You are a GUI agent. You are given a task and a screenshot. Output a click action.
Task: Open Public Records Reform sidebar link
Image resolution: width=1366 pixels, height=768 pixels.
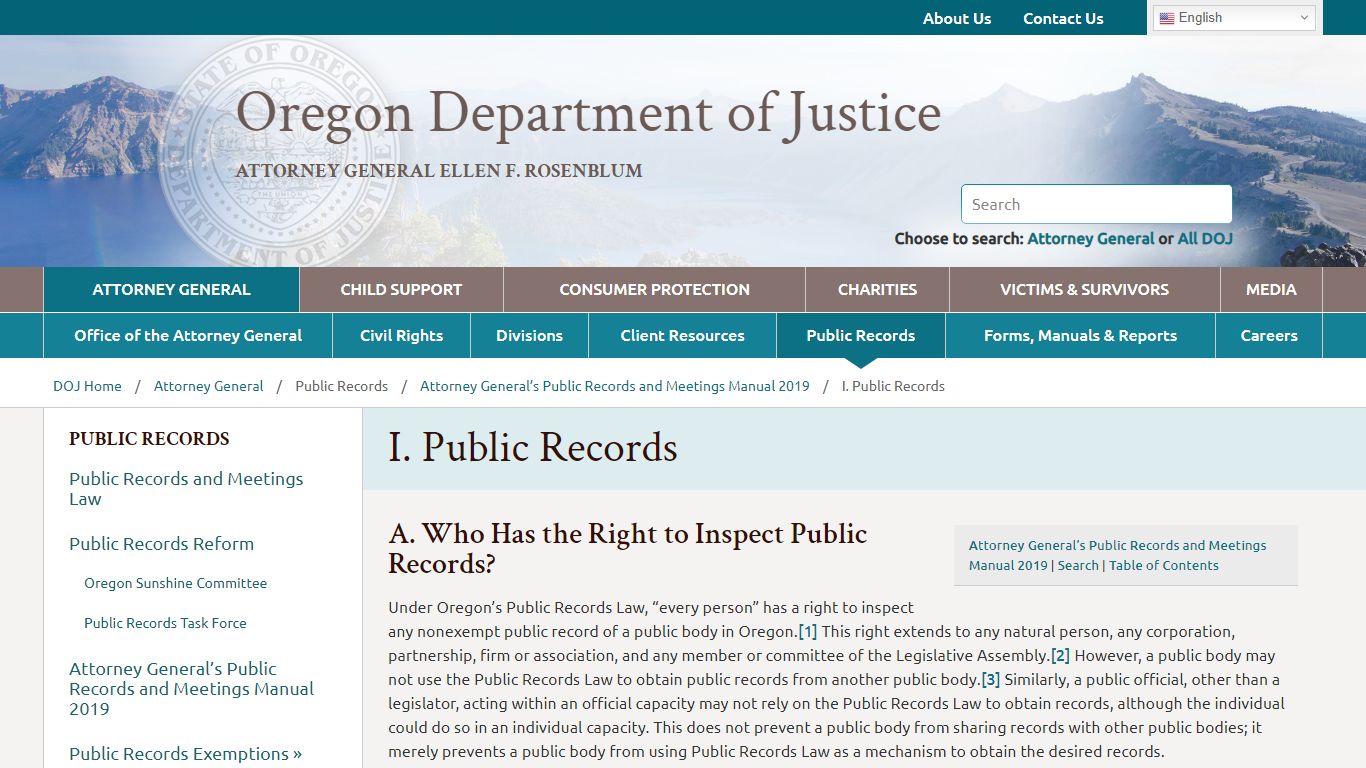[161, 544]
